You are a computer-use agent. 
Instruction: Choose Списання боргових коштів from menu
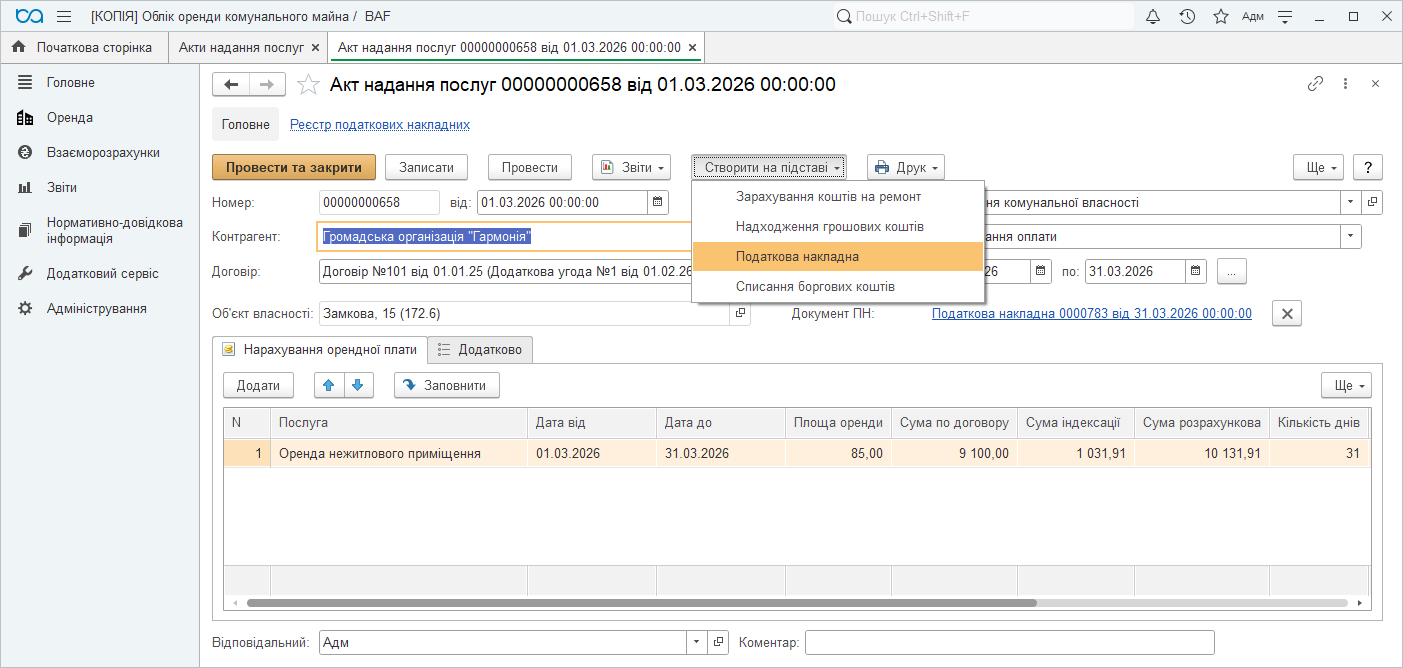coord(815,287)
